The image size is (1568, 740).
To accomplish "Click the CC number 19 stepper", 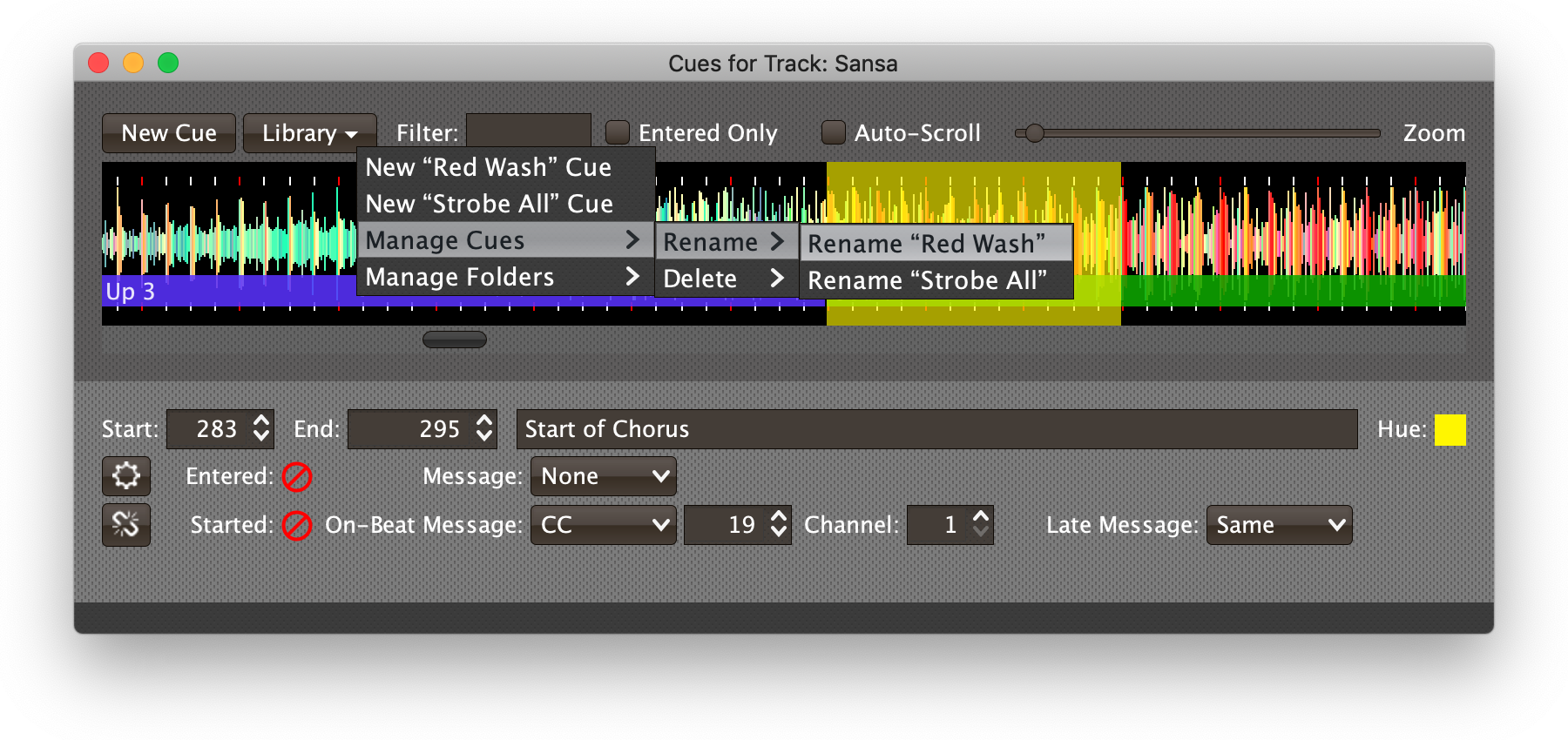I will pos(779,524).
